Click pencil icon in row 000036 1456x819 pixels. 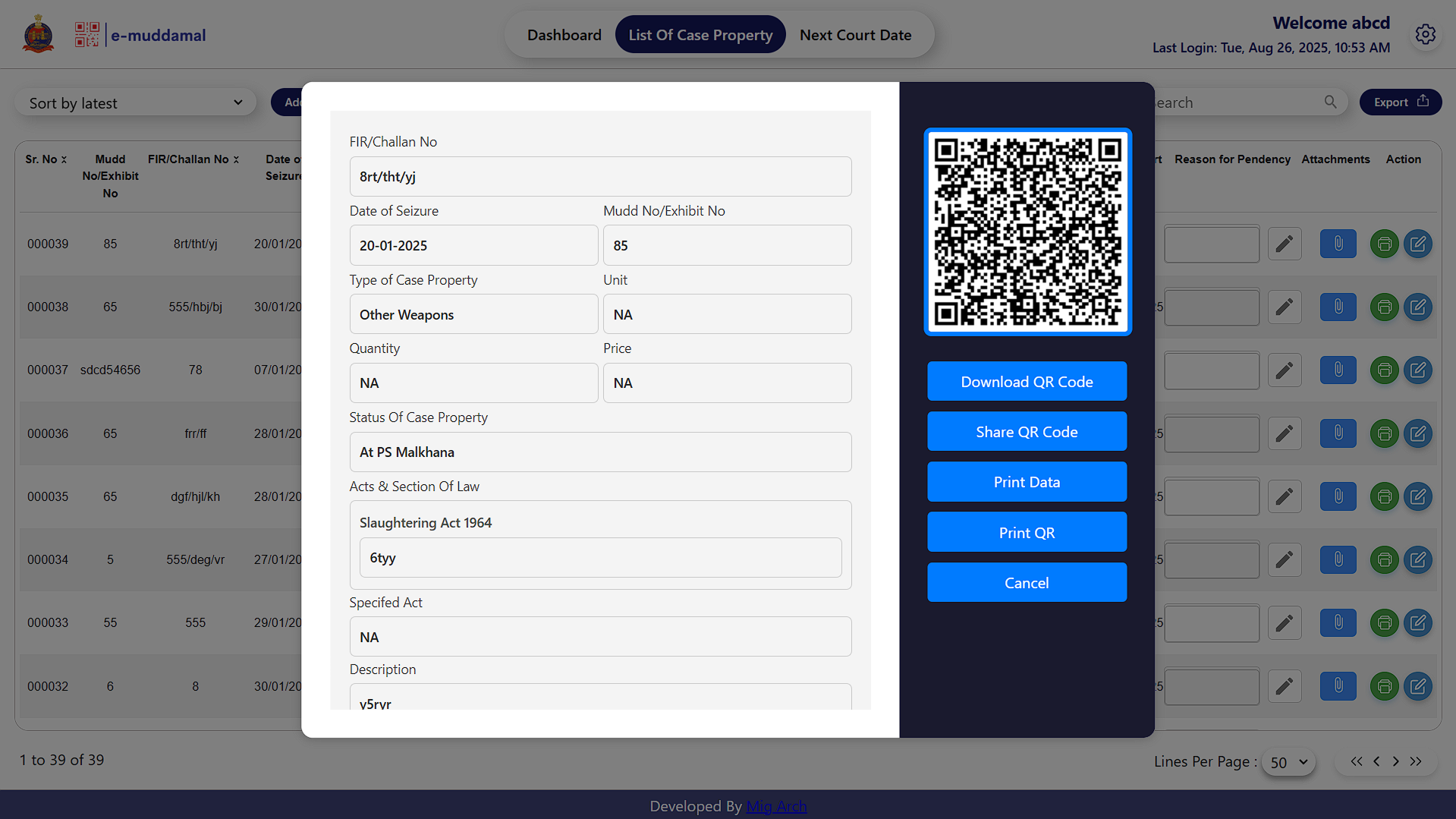[1284, 433]
